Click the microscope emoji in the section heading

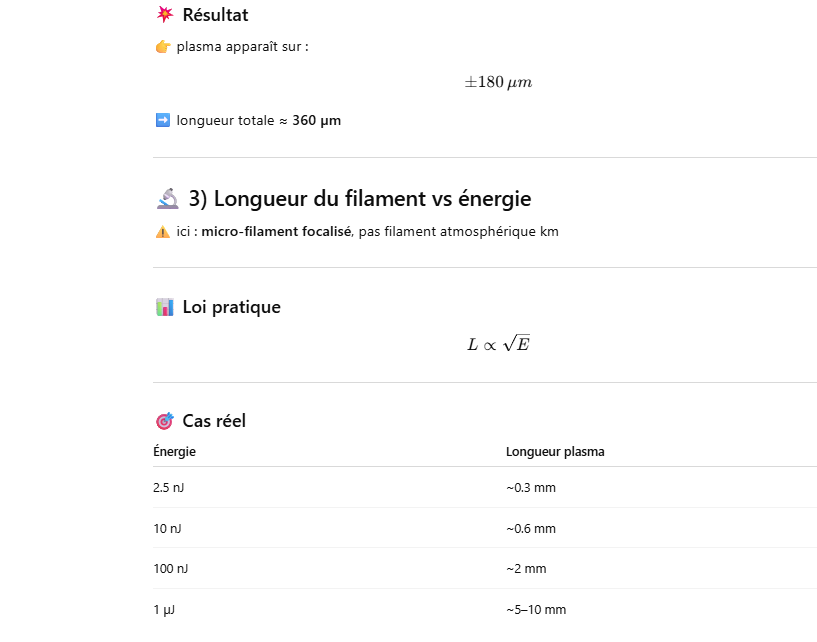coord(167,199)
